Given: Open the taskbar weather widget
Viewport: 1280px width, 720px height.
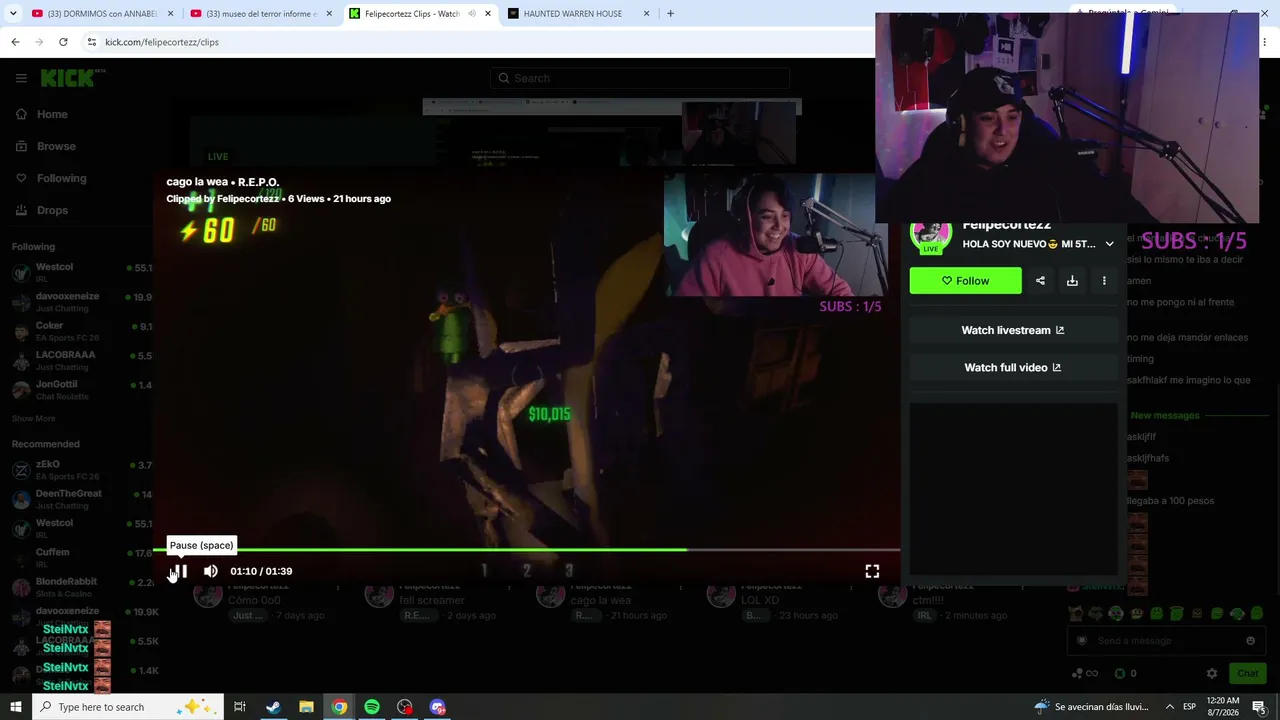Looking at the screenshot, I should pyautogui.click(x=1091, y=707).
